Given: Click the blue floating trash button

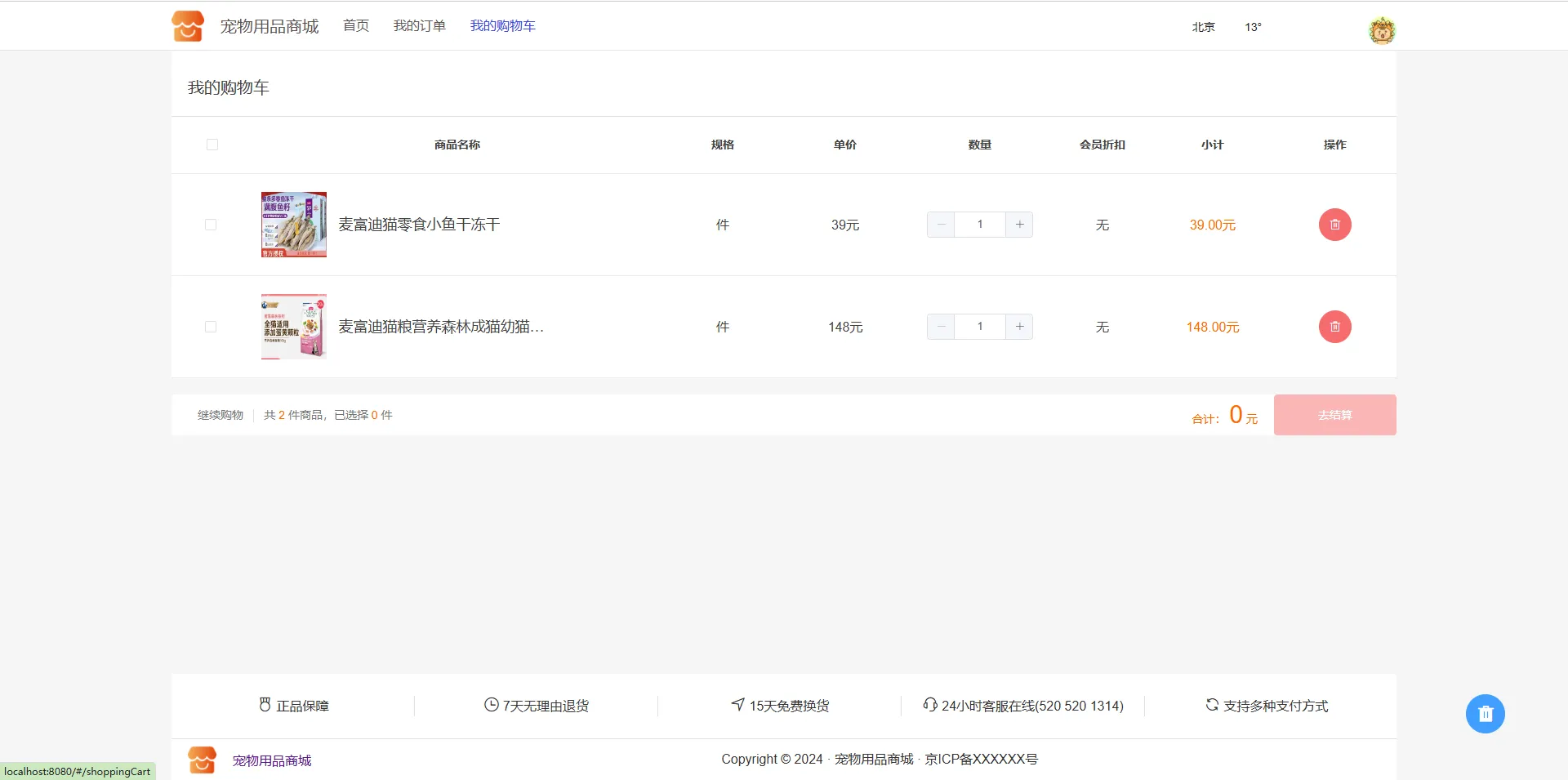Looking at the screenshot, I should (1485, 714).
